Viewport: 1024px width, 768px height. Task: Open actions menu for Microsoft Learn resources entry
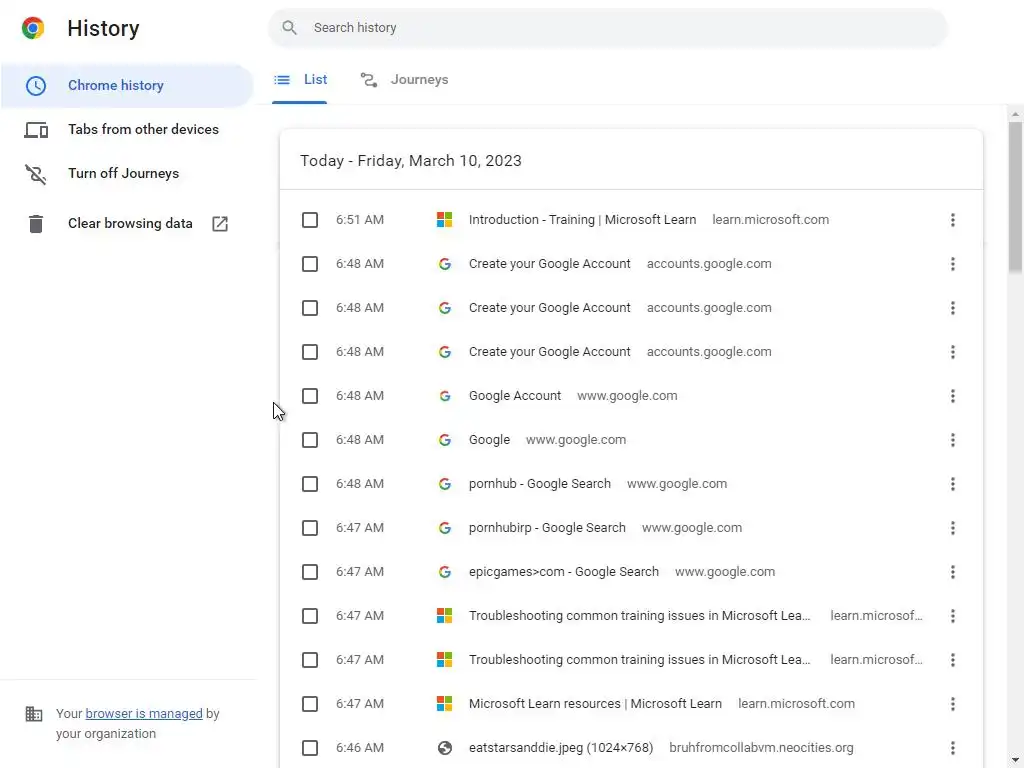[952, 704]
